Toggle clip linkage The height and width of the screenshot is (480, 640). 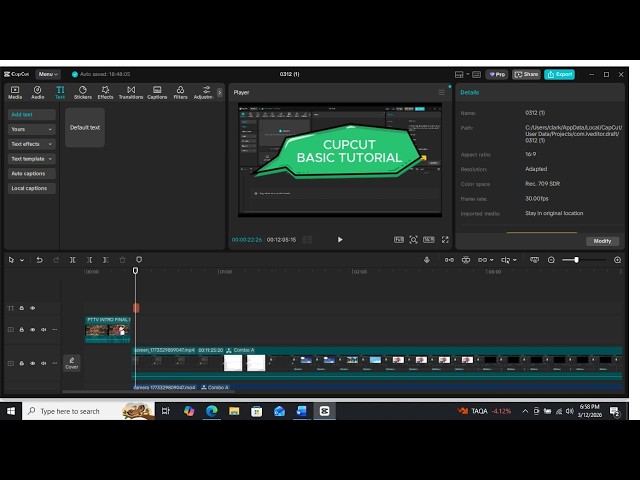[x=482, y=260]
